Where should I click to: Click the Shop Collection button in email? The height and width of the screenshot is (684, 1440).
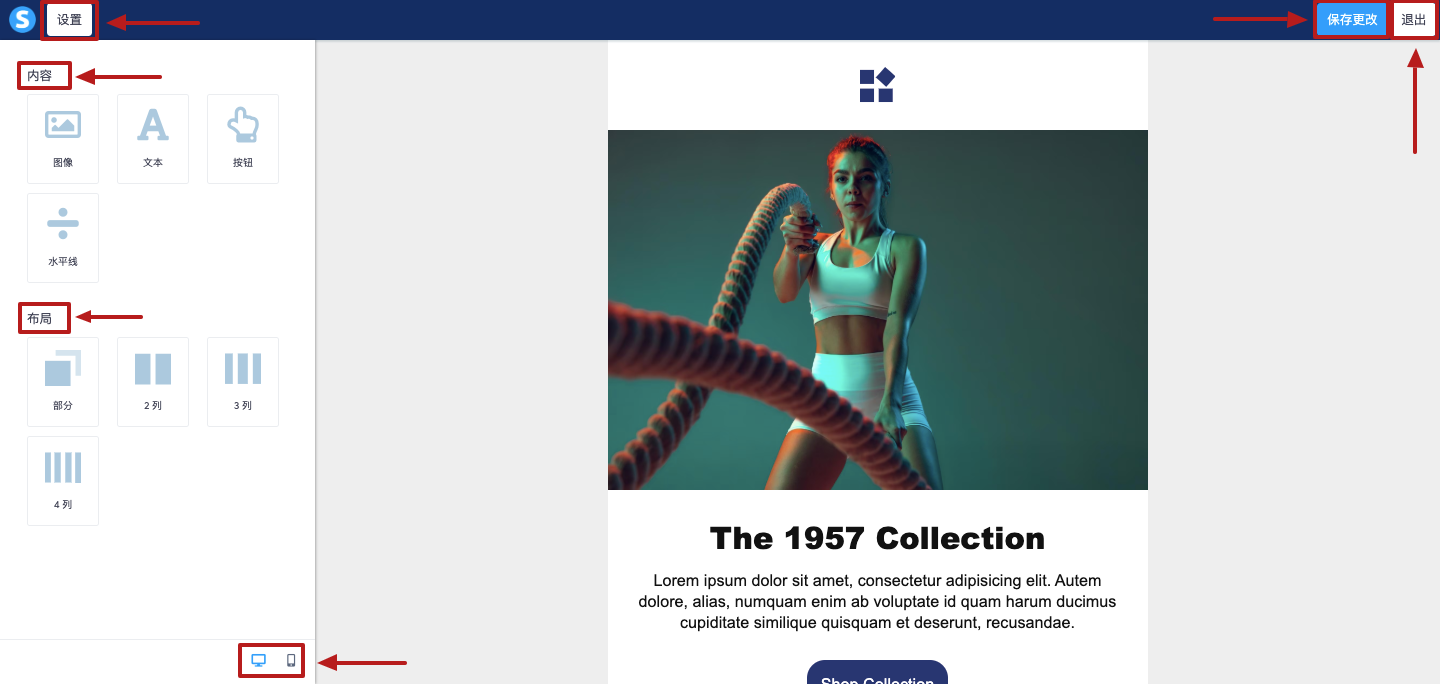877,672
